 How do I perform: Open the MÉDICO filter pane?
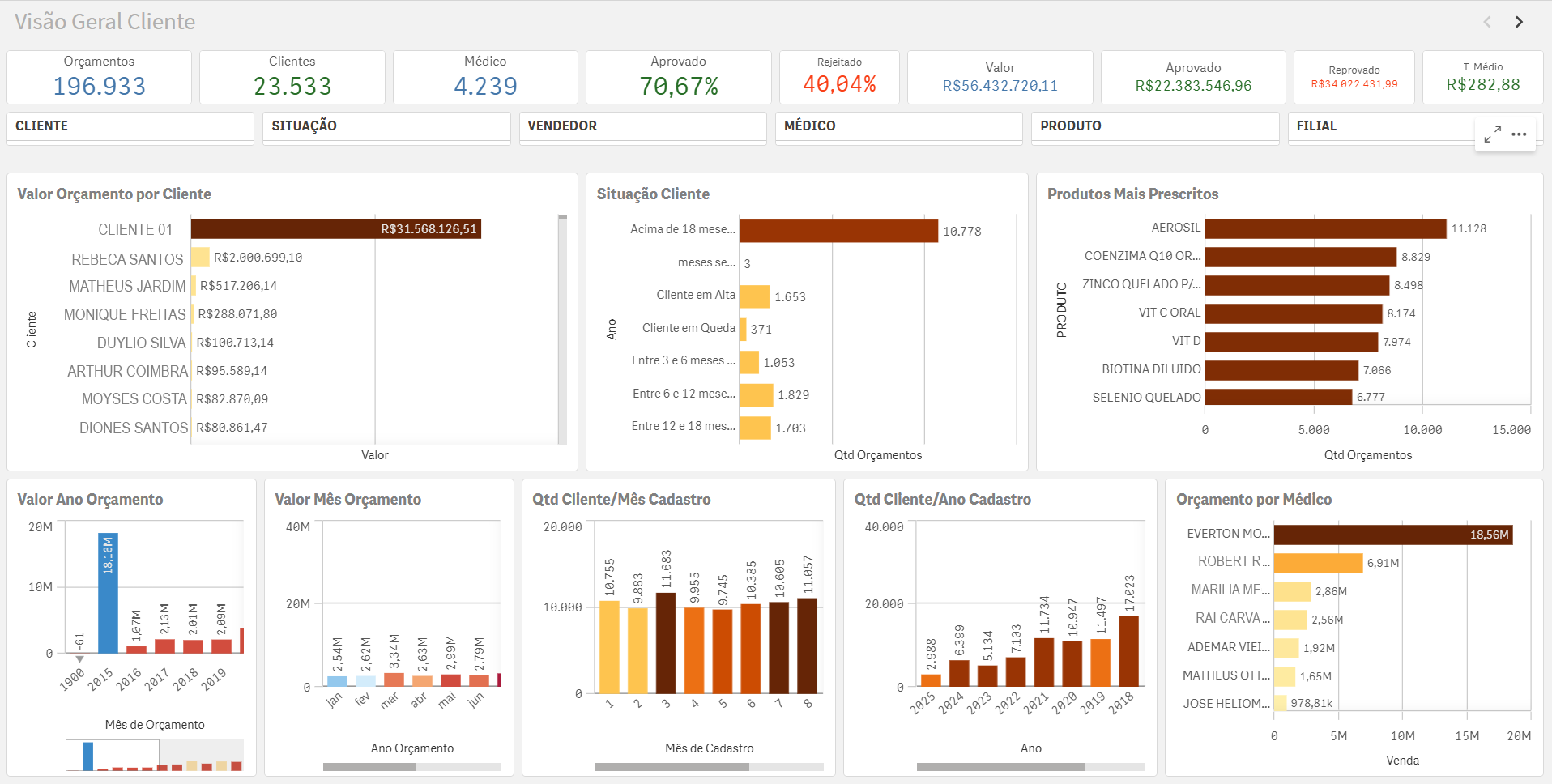(x=898, y=126)
